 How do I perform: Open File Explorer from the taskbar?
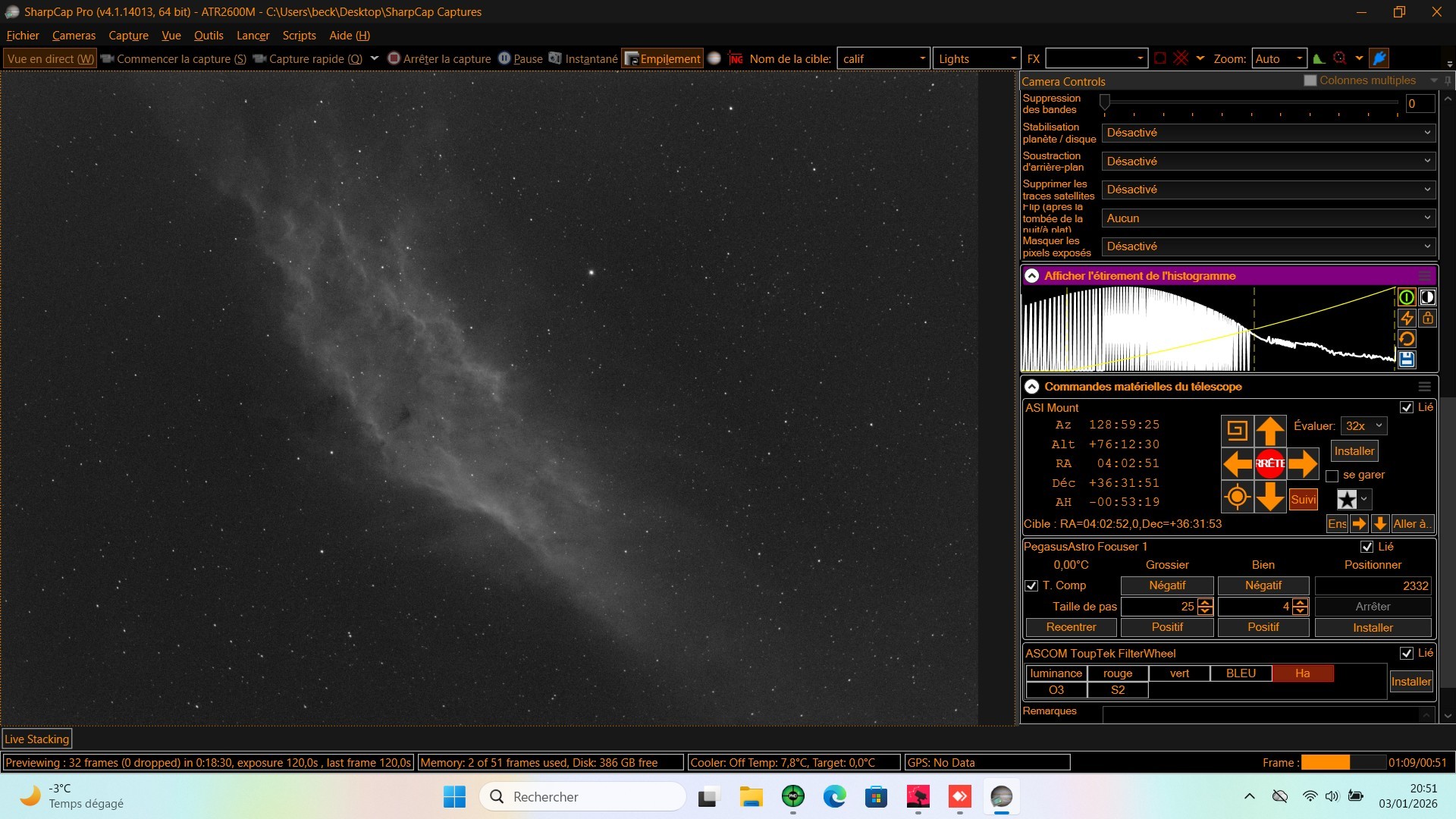pos(751,796)
